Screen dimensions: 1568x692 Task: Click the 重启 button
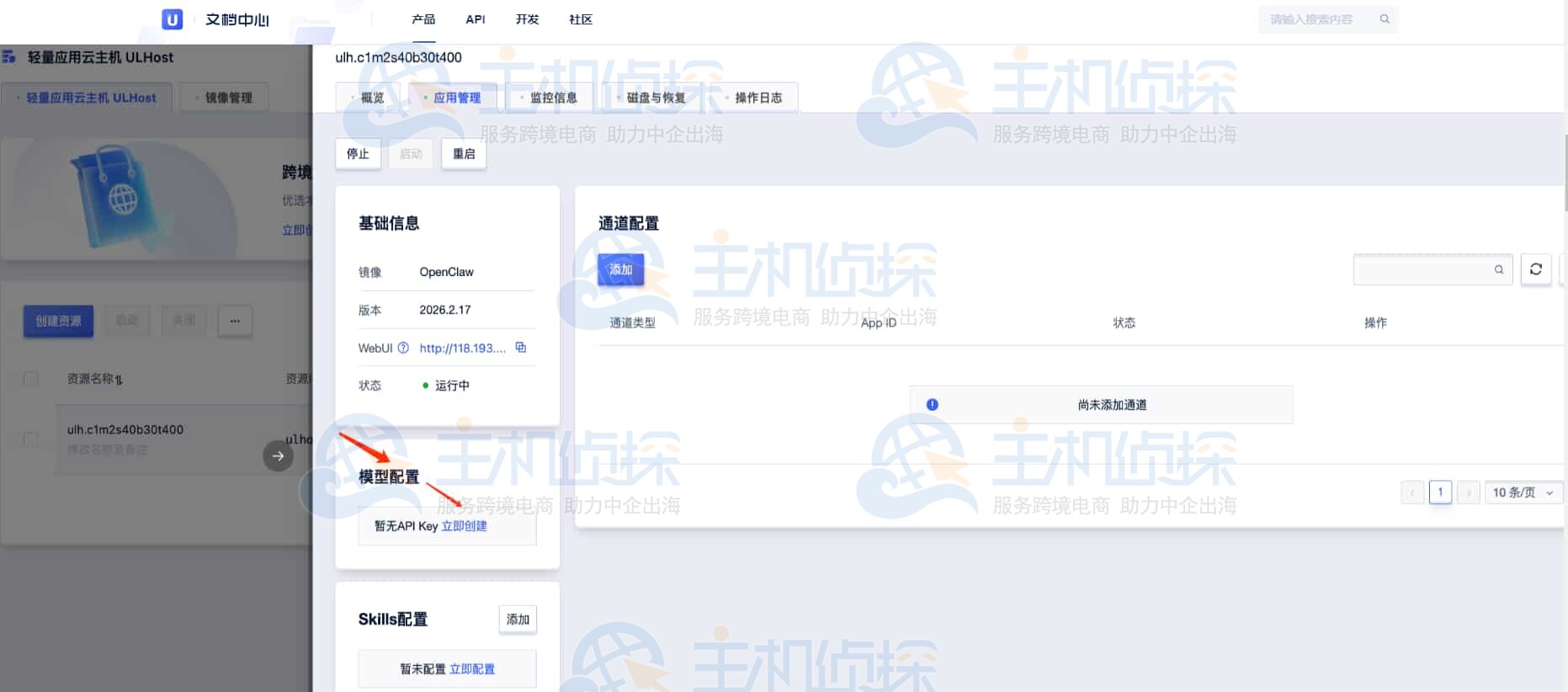coord(464,154)
